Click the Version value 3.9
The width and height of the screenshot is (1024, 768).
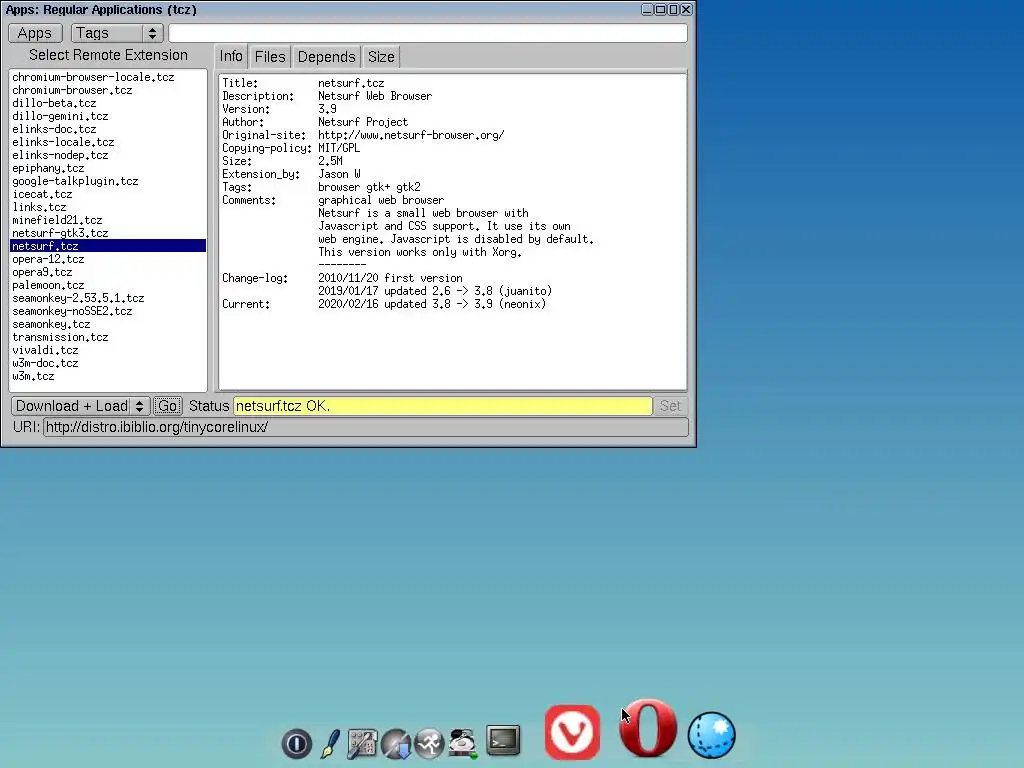click(327, 109)
